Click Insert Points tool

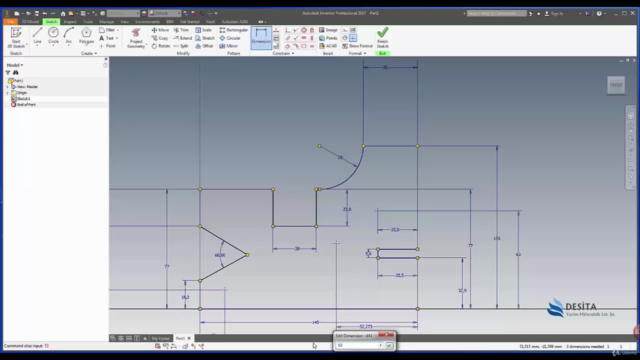pyautogui.click(x=328, y=38)
